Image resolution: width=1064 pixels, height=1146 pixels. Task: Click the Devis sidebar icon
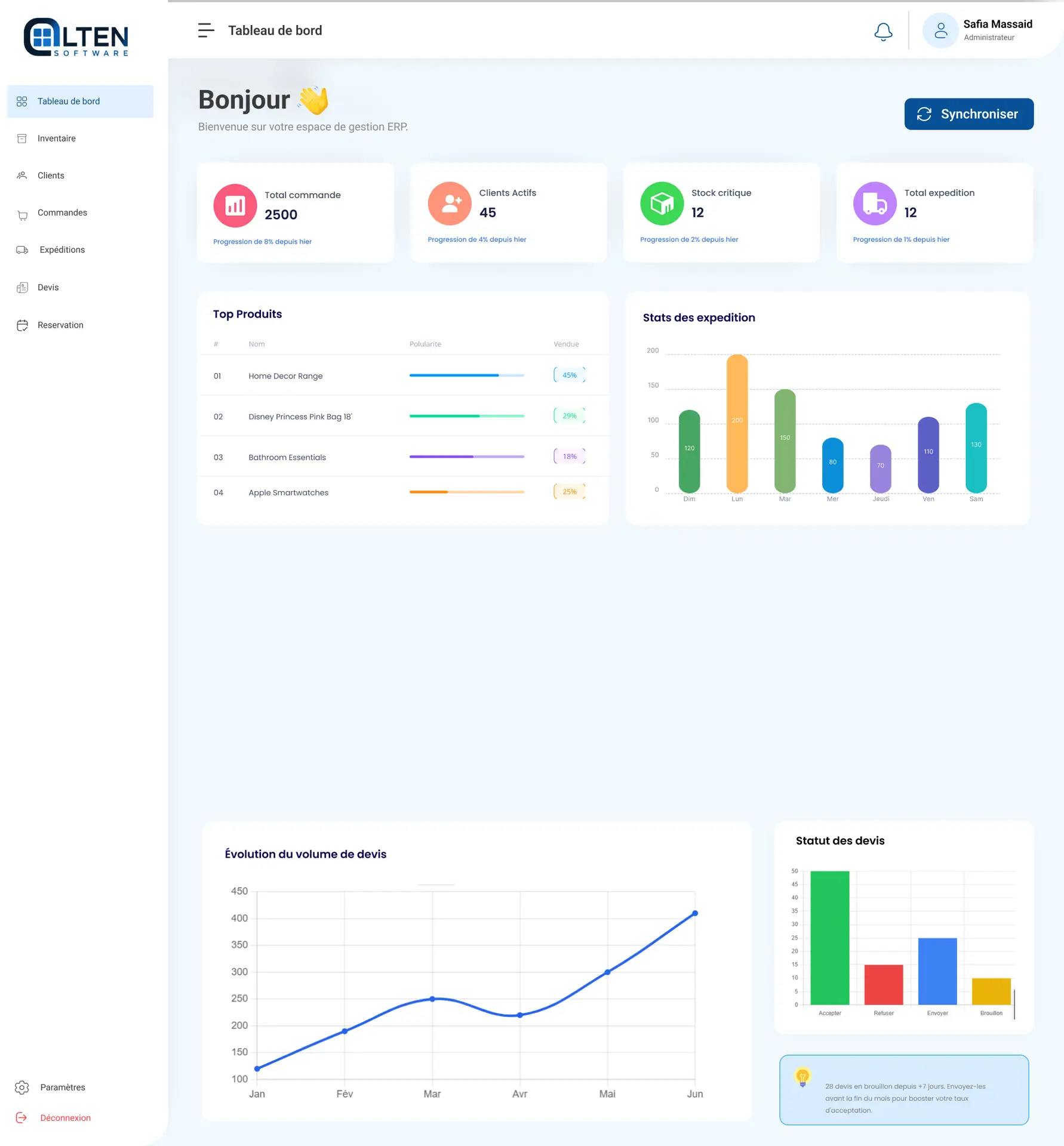pos(23,288)
